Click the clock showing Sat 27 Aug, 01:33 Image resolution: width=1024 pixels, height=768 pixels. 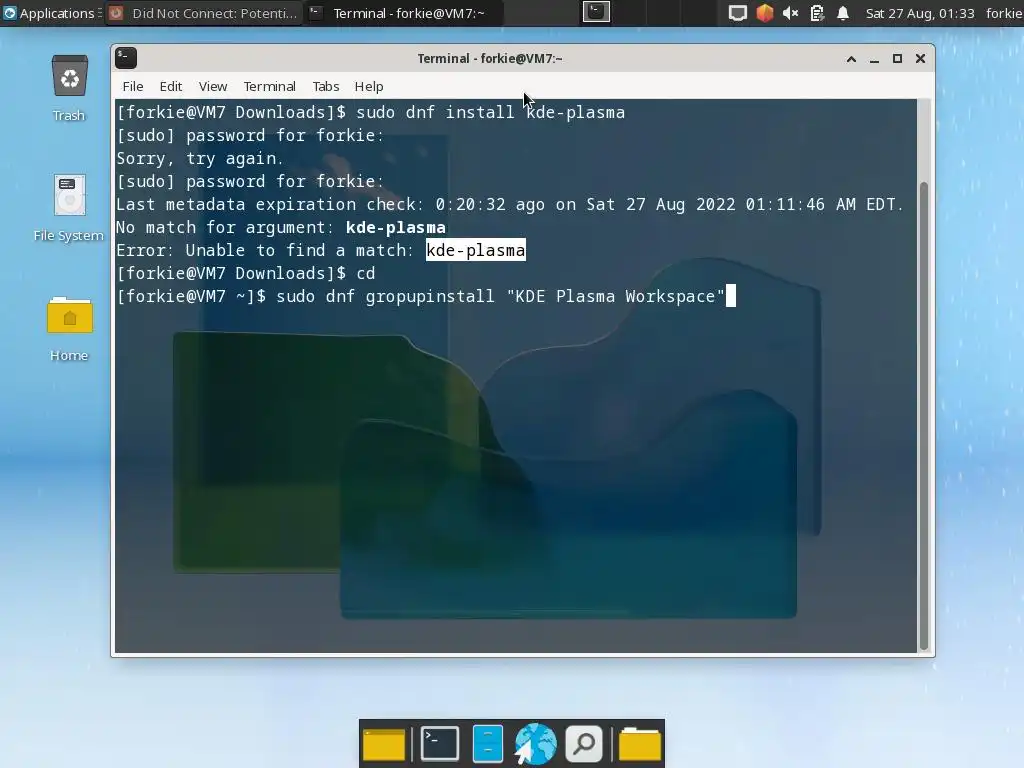click(x=920, y=13)
